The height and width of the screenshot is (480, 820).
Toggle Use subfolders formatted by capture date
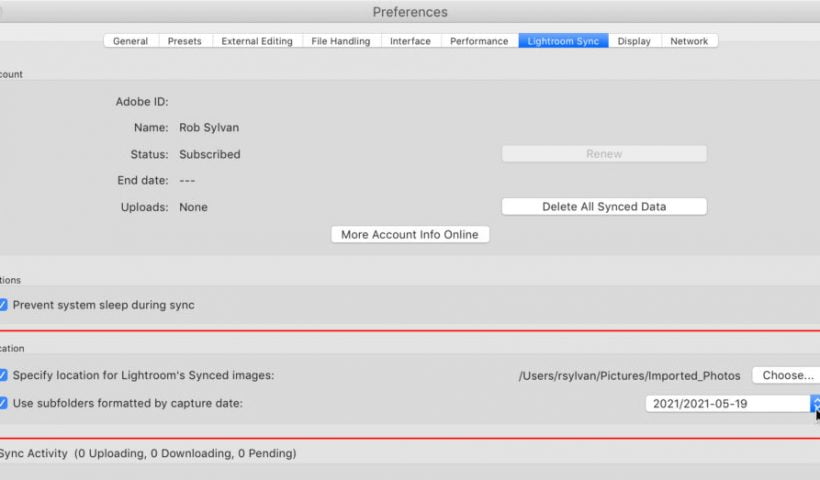tap(3, 403)
